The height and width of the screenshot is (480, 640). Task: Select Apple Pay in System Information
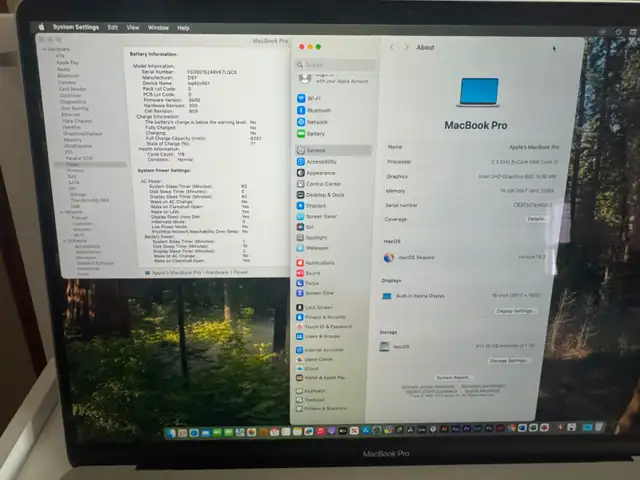[67, 62]
